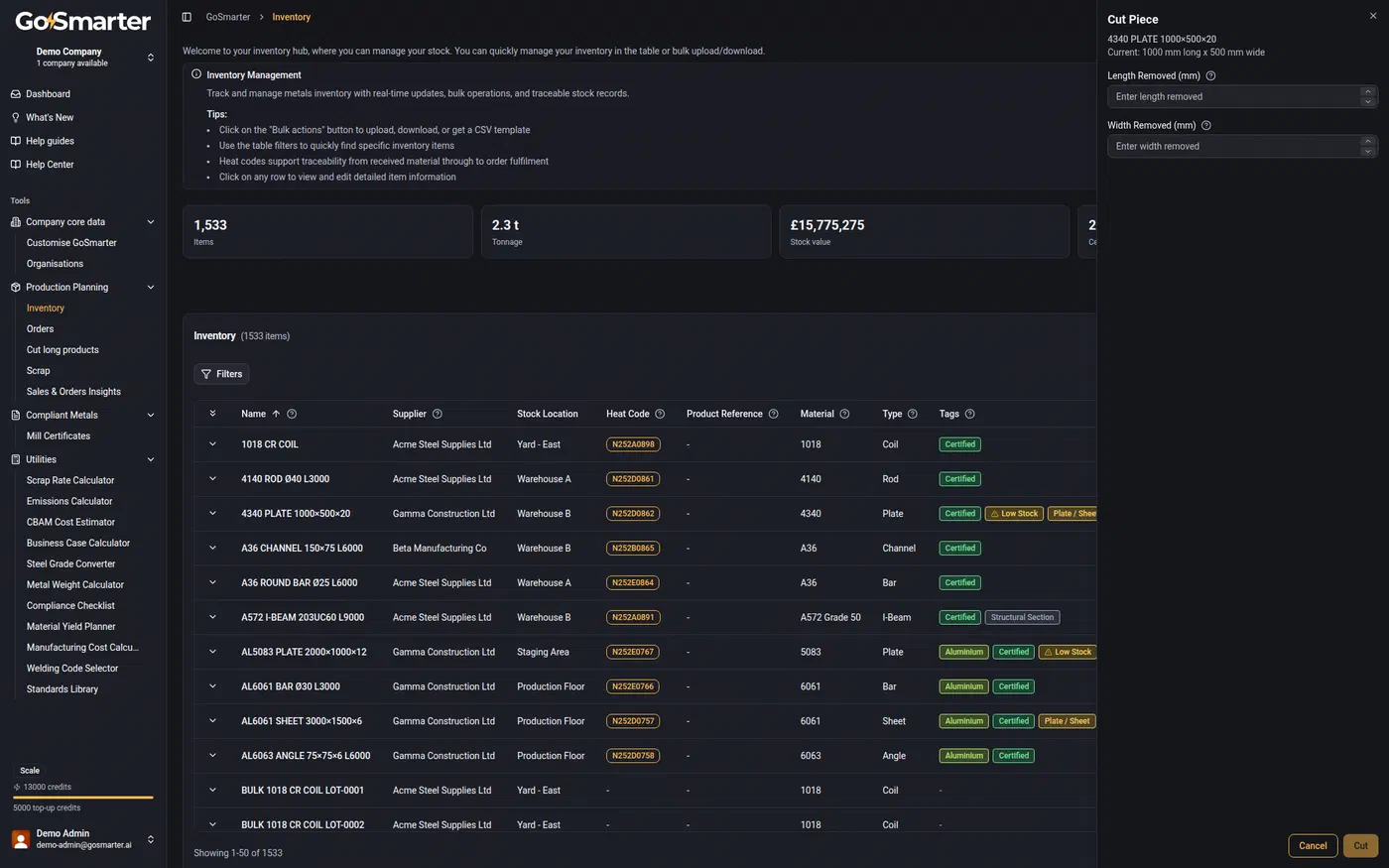Open the Scrap Rate Calculator
This screenshot has width=1389, height=868.
click(x=70, y=480)
